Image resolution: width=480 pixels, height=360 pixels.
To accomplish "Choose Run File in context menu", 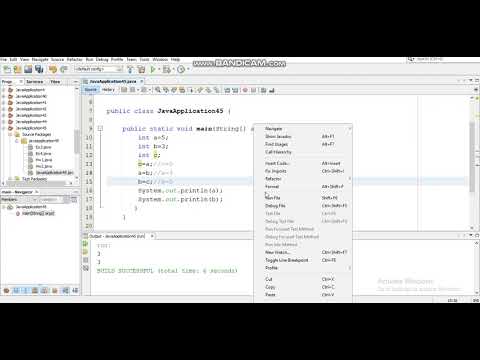I will pyautogui.click(x=303, y=198).
